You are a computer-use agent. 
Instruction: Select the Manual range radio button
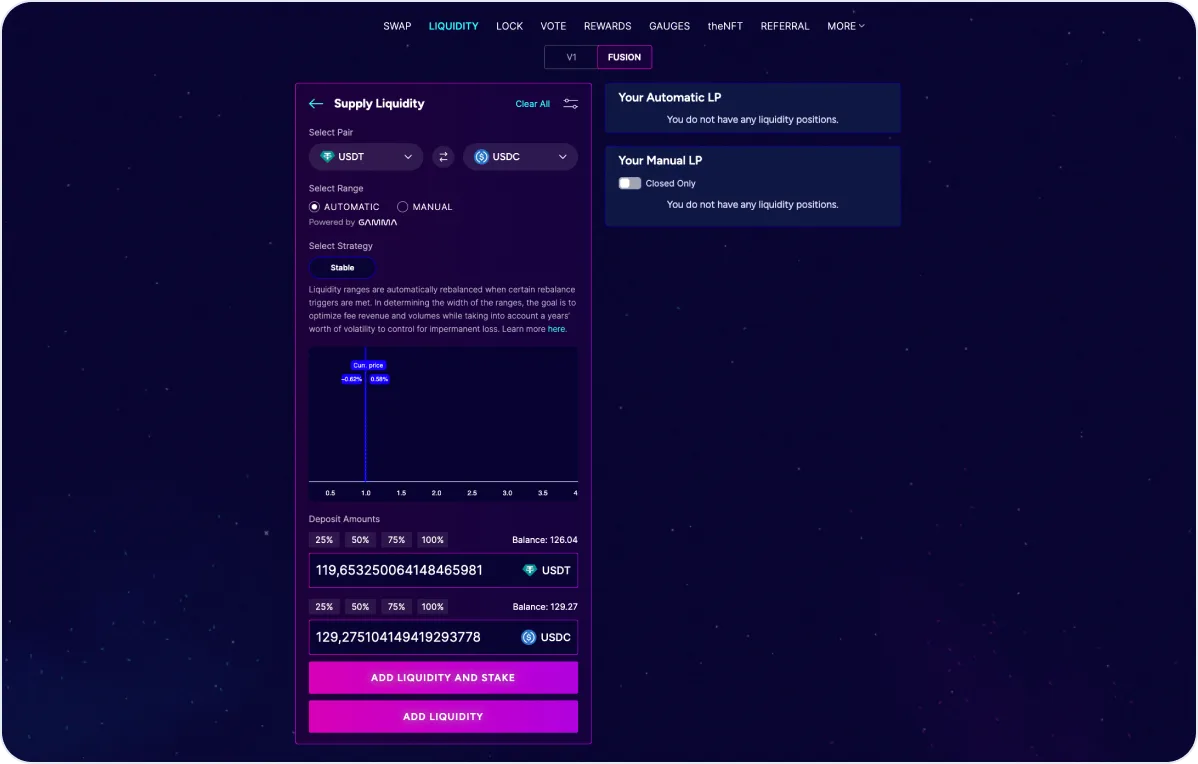(403, 207)
